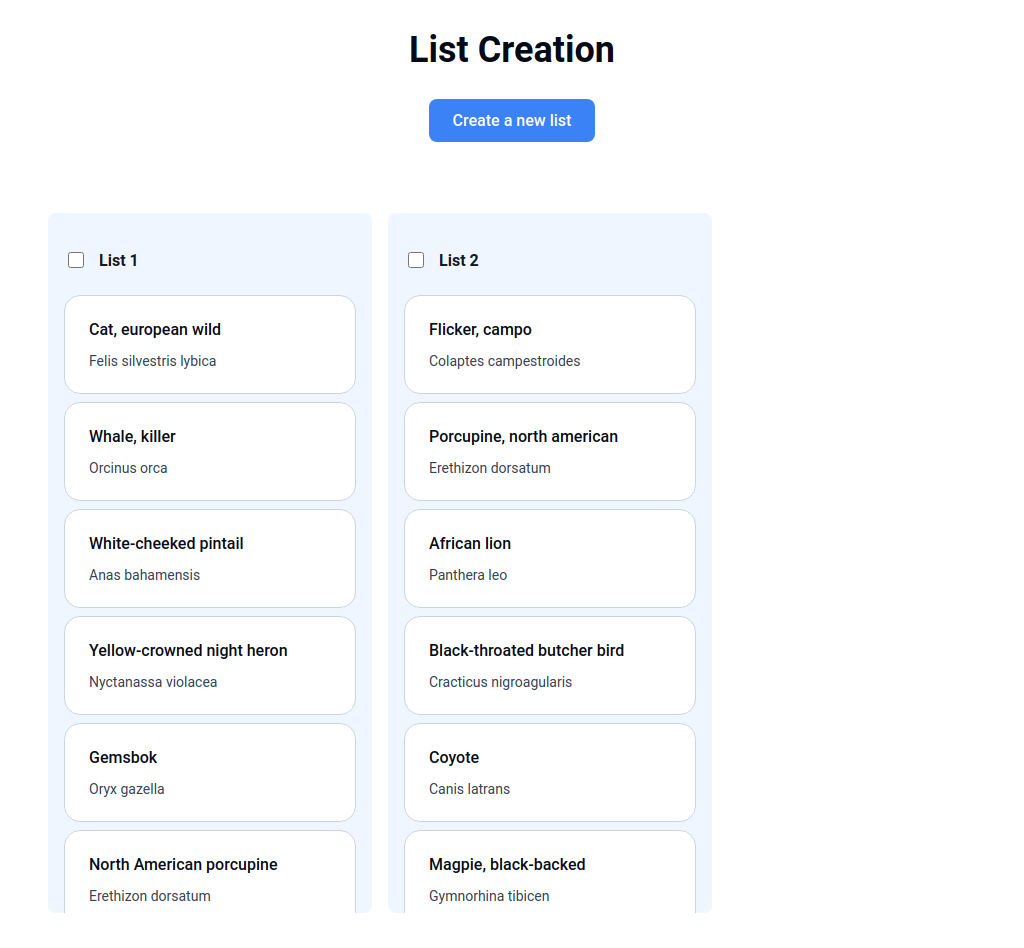Select Porcupine, north american in List 2
The image size is (1024, 948).
[x=549, y=451]
